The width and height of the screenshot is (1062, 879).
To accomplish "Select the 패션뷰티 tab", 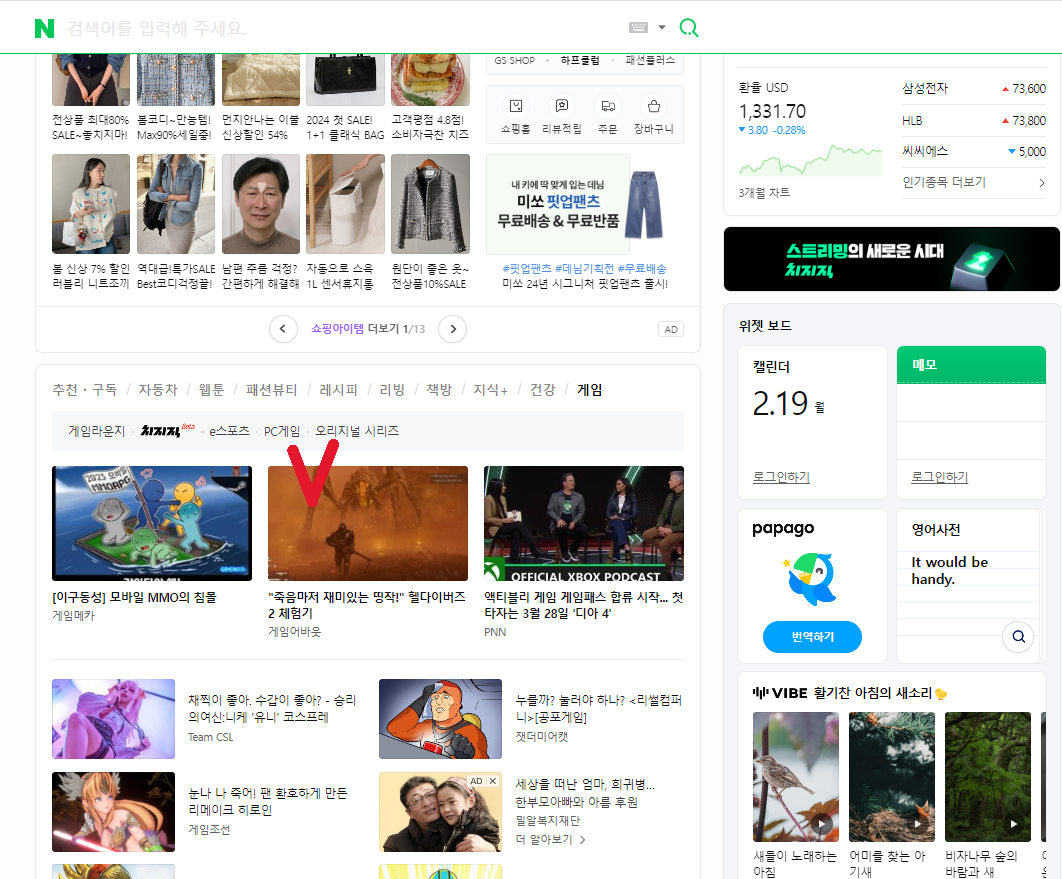I will coord(272,390).
